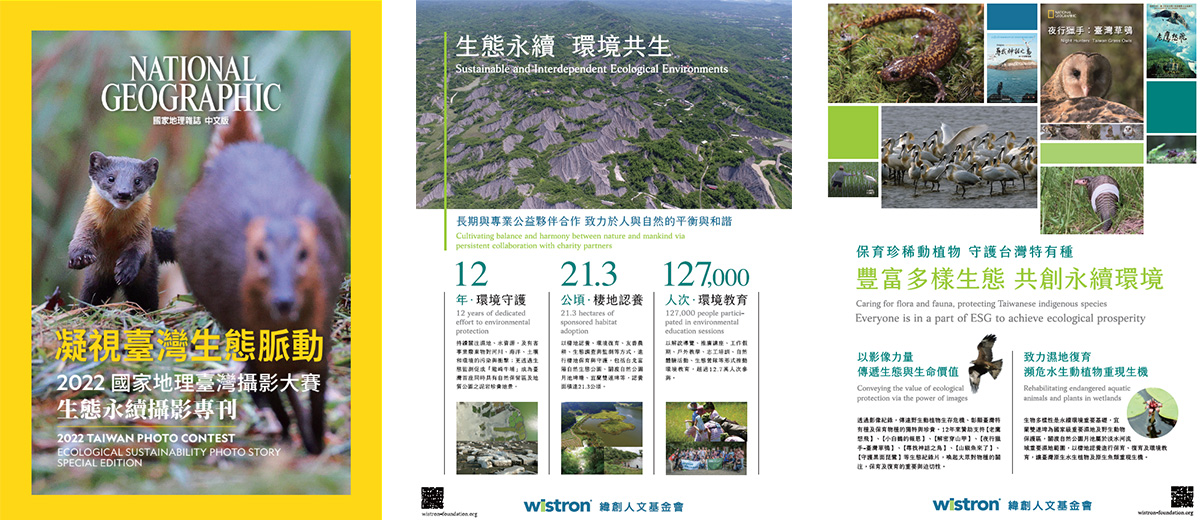Open the aerial badlands landscape photo

click(x=603, y=105)
